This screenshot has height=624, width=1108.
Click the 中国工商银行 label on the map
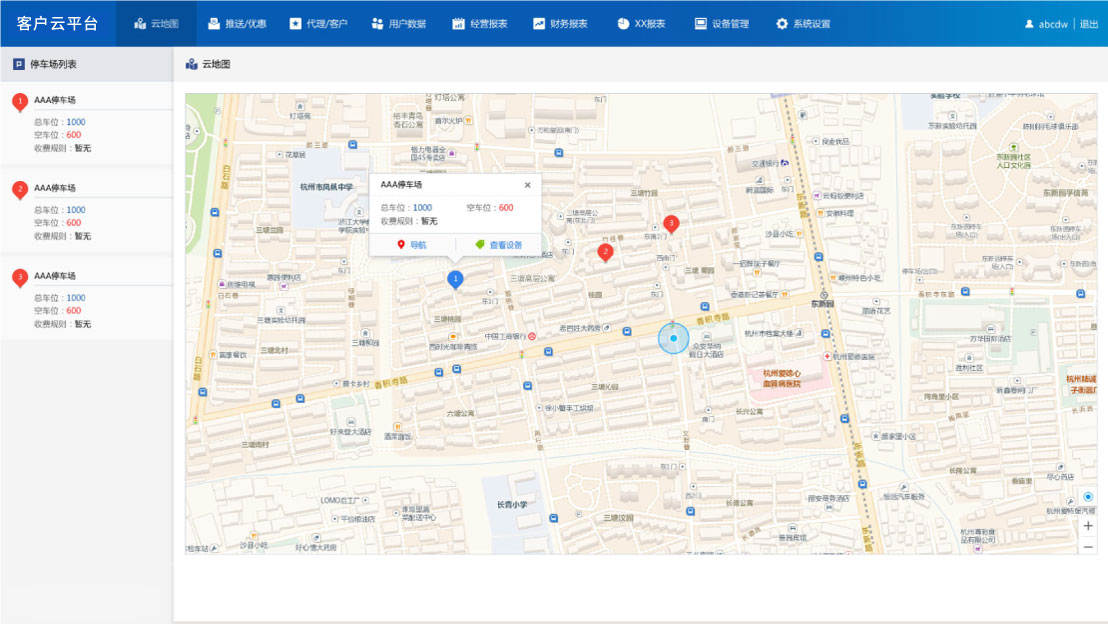[x=506, y=336]
